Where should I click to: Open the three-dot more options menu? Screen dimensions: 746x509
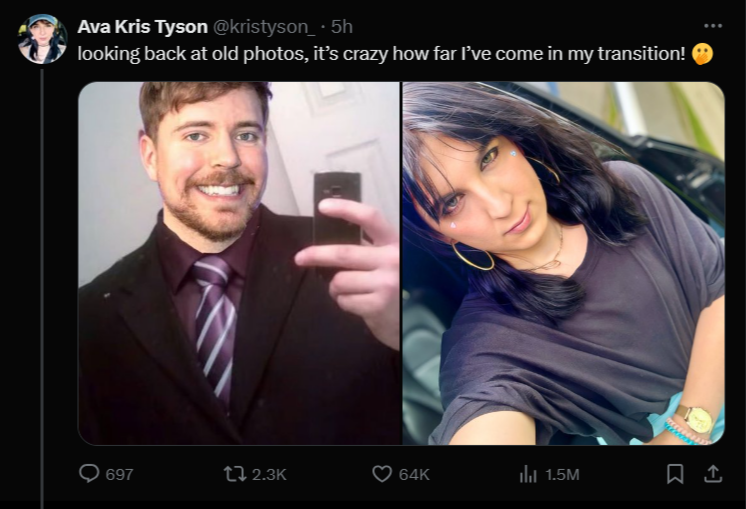click(x=713, y=26)
